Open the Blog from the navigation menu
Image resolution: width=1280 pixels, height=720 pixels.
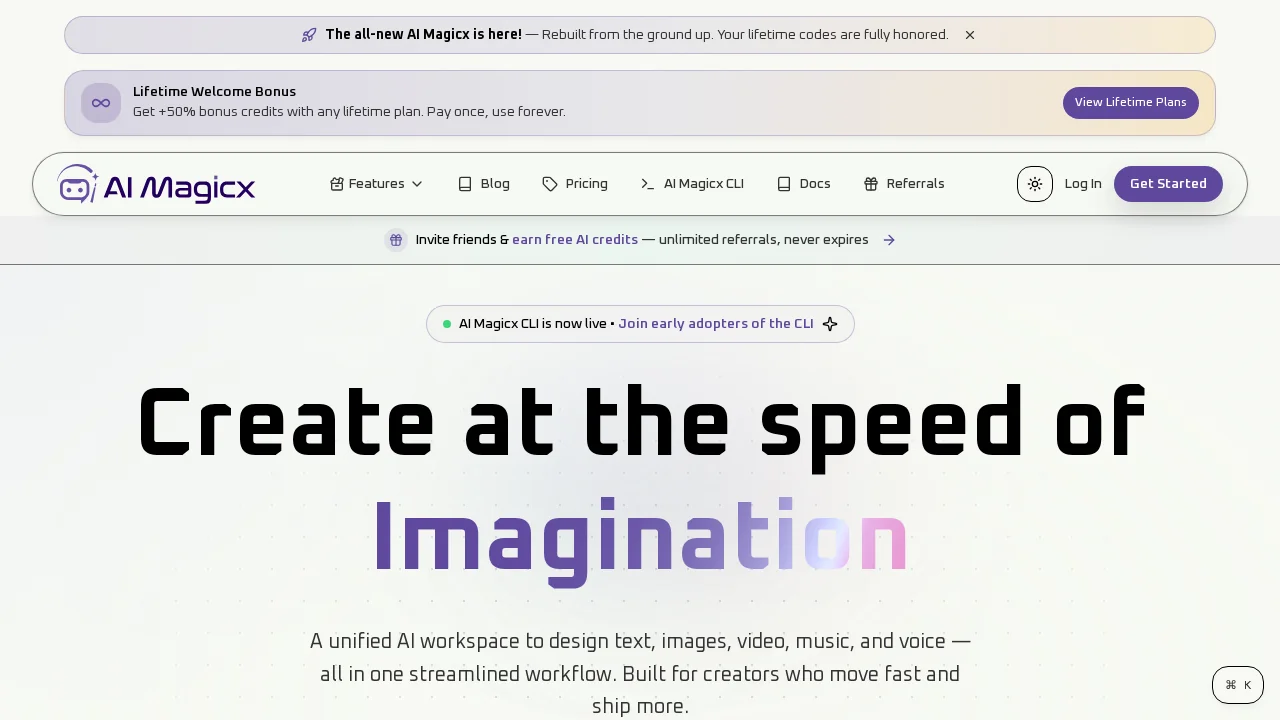tap(495, 184)
